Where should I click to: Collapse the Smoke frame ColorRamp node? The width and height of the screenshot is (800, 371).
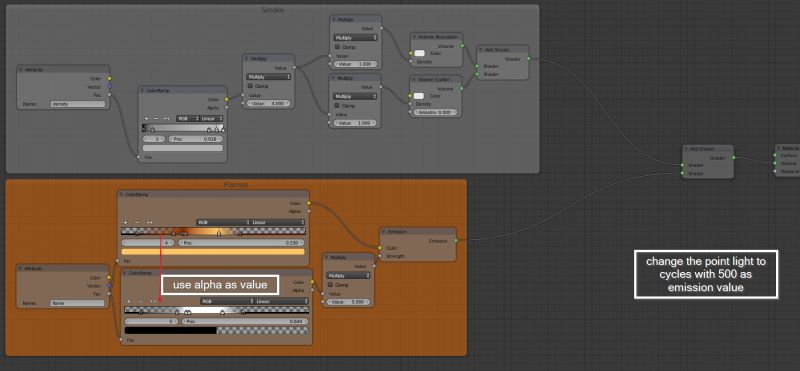[x=142, y=90]
